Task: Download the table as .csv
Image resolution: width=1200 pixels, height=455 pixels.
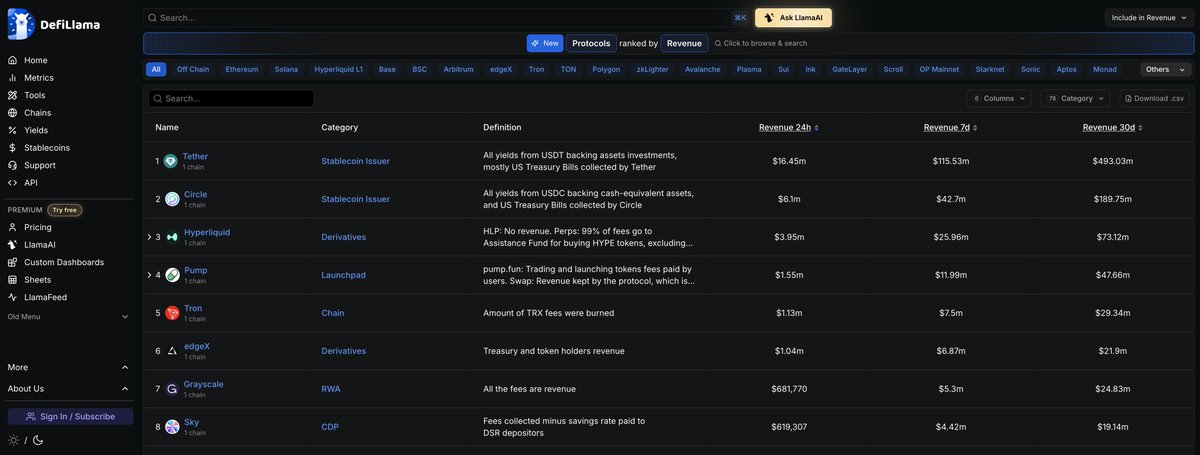Action: coord(1155,98)
